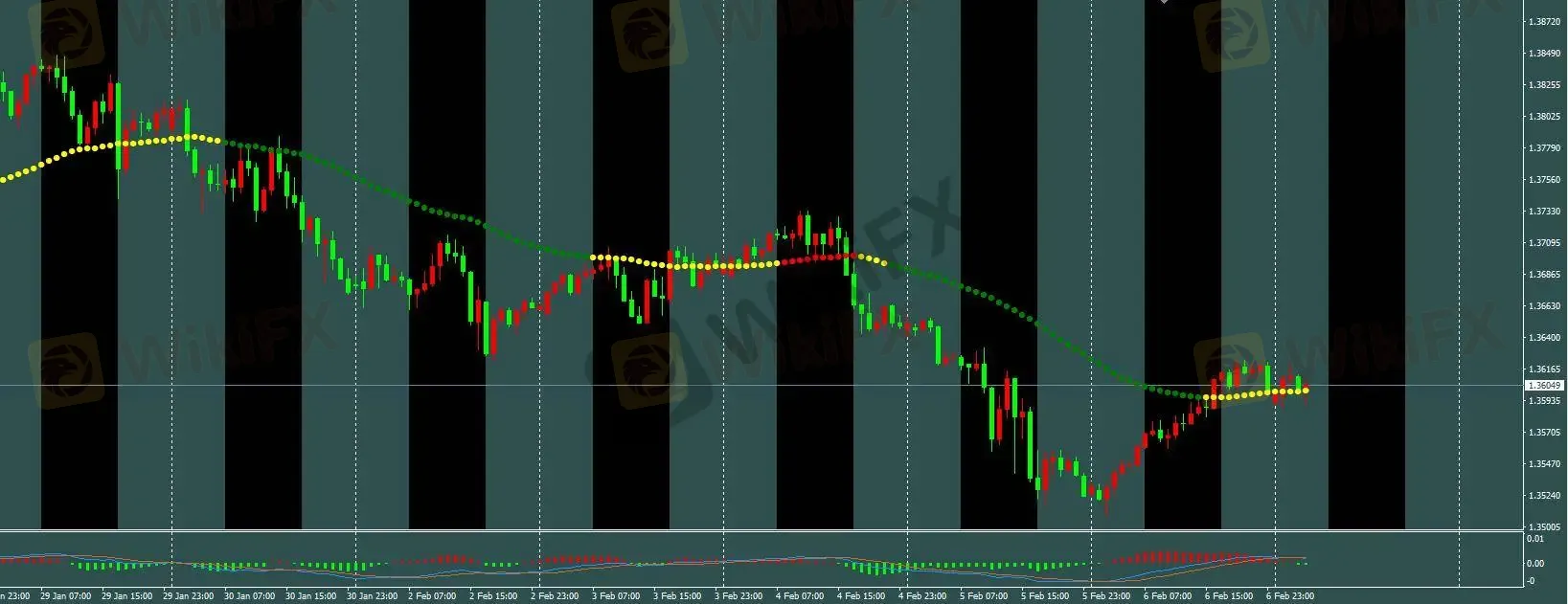The height and width of the screenshot is (604, 1568).
Task: Select the 2 Feb 07:00 time label
Action: point(432,596)
